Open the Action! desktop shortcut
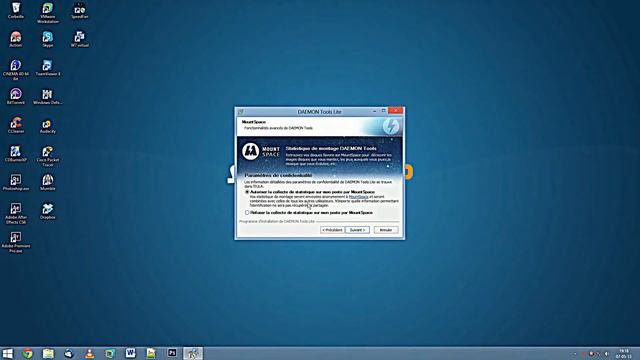The height and width of the screenshot is (360, 640). pyautogui.click(x=16, y=39)
